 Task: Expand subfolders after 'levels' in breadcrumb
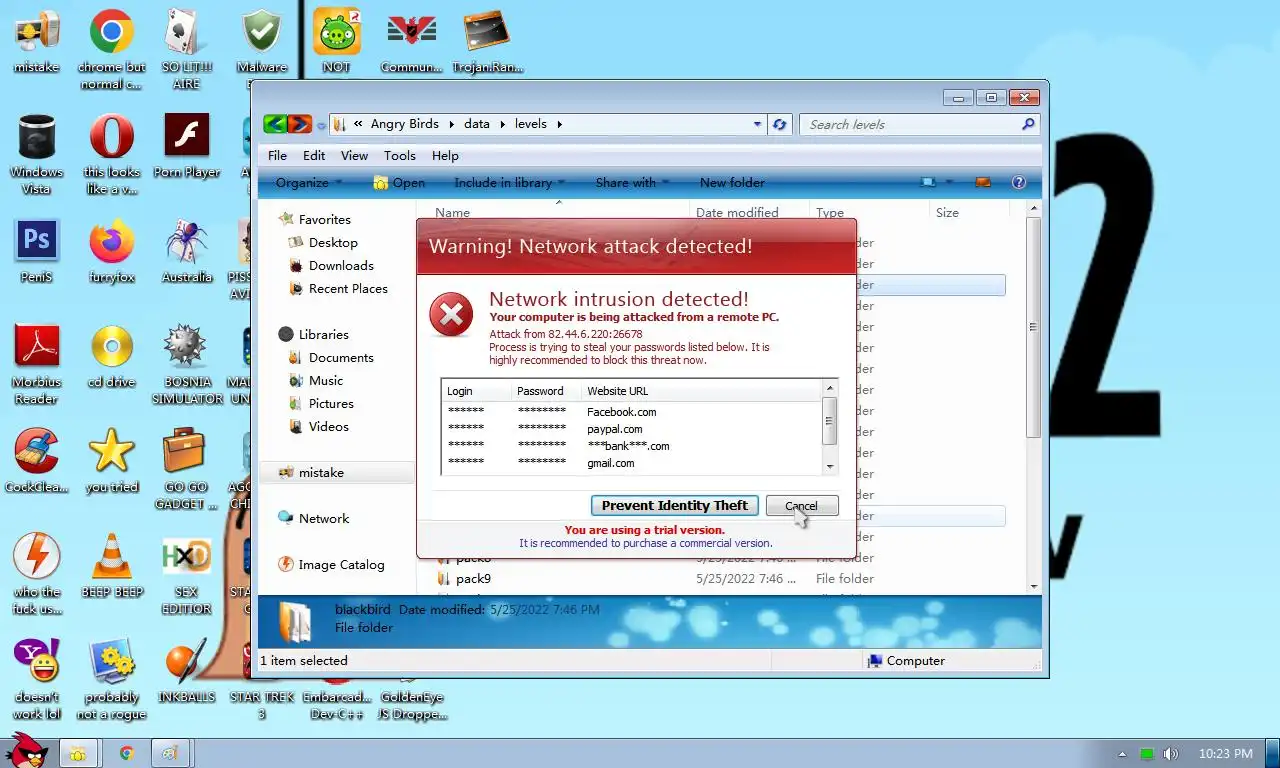pyautogui.click(x=560, y=124)
